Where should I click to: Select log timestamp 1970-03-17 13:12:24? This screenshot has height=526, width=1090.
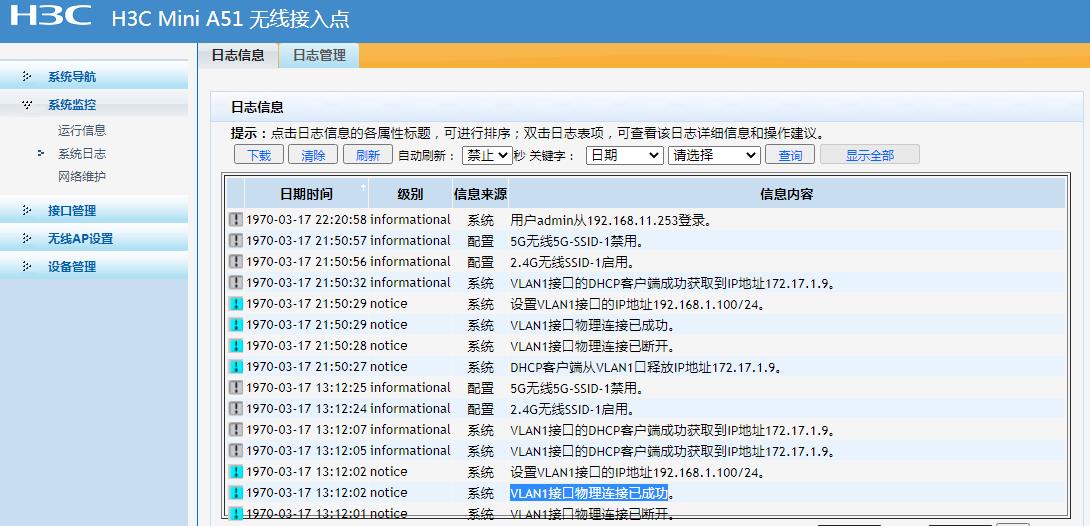pos(307,409)
